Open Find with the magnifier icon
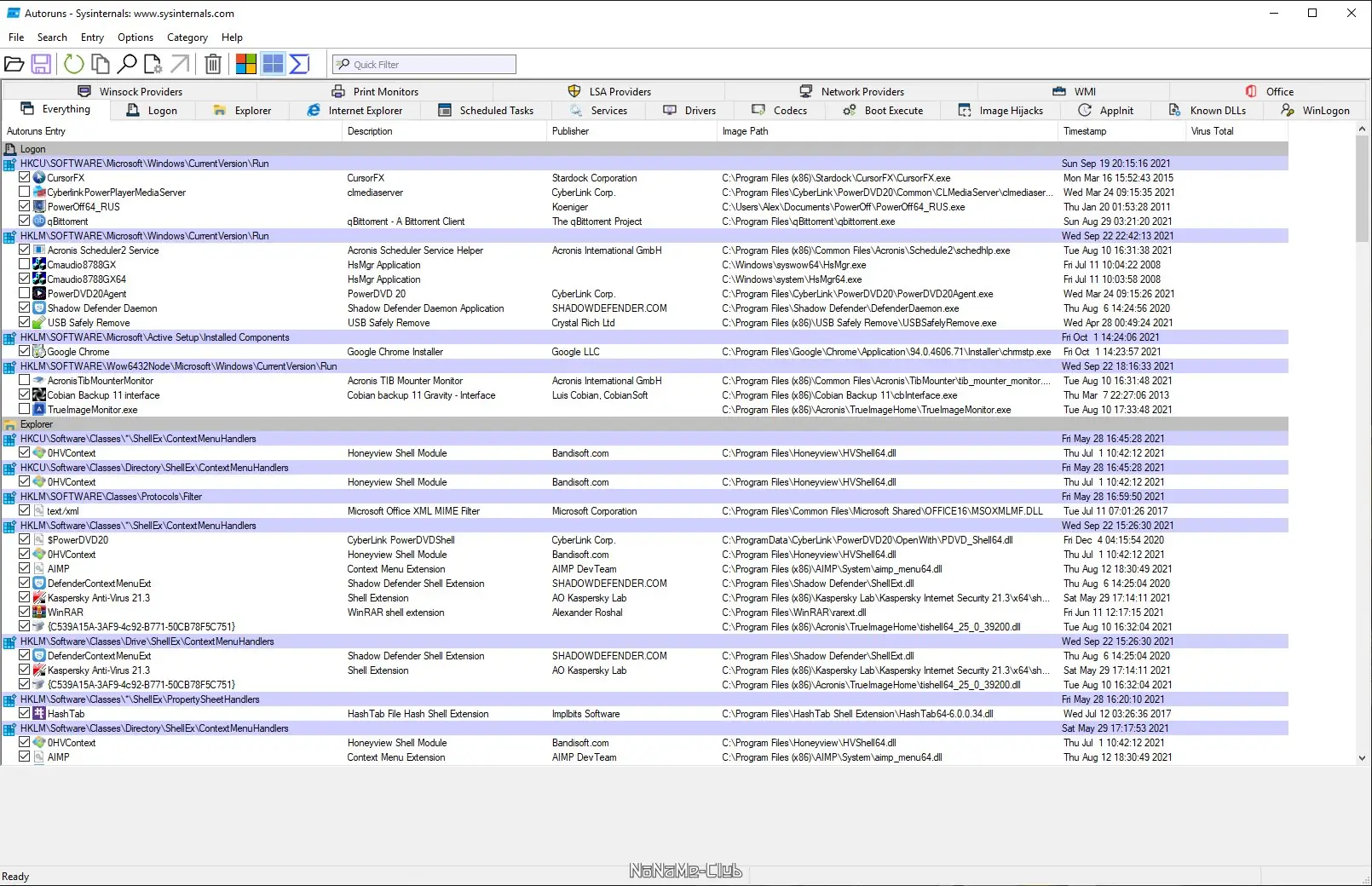 pyautogui.click(x=127, y=64)
